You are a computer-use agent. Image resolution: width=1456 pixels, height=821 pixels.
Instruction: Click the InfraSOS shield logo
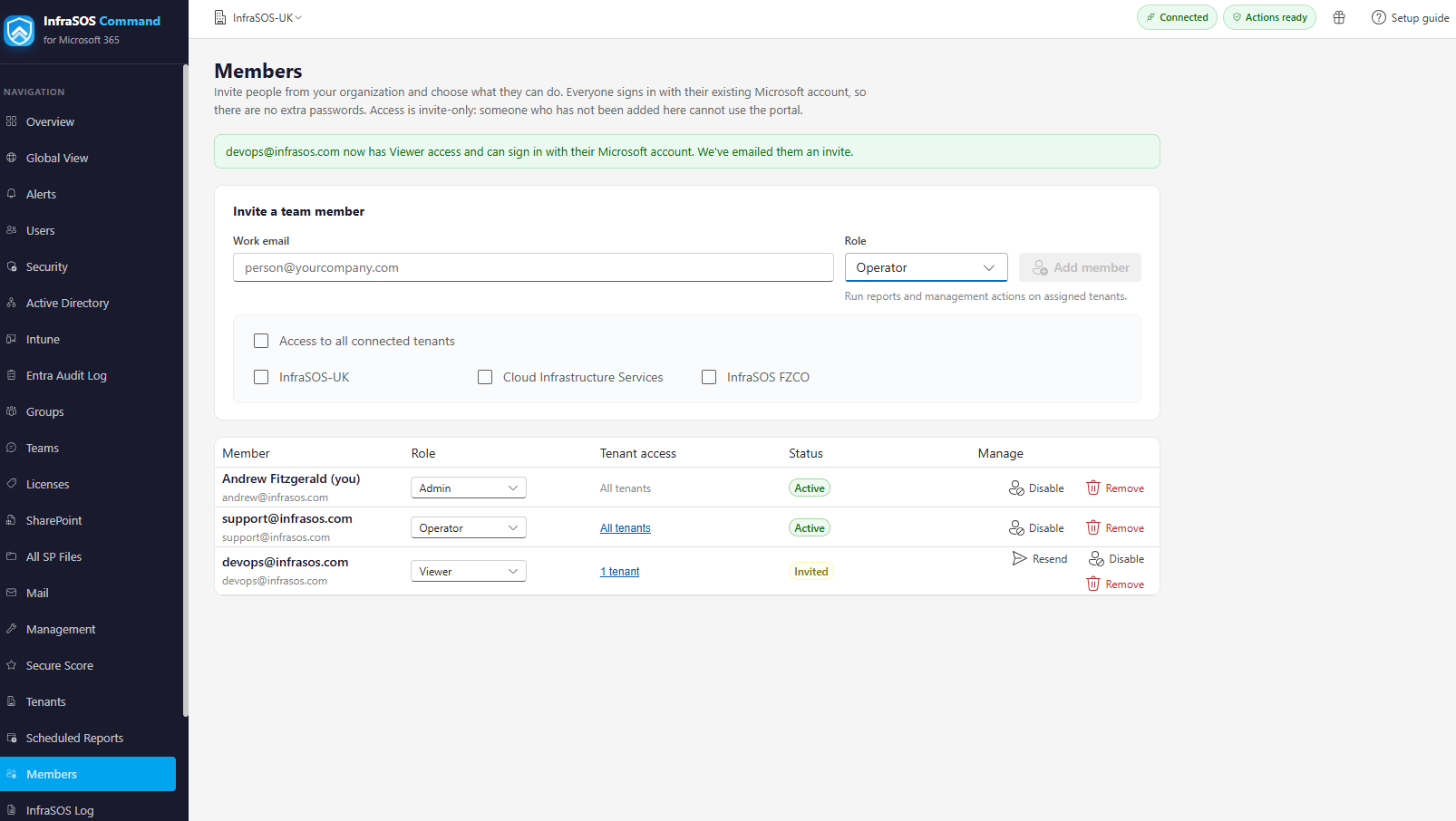point(19,30)
